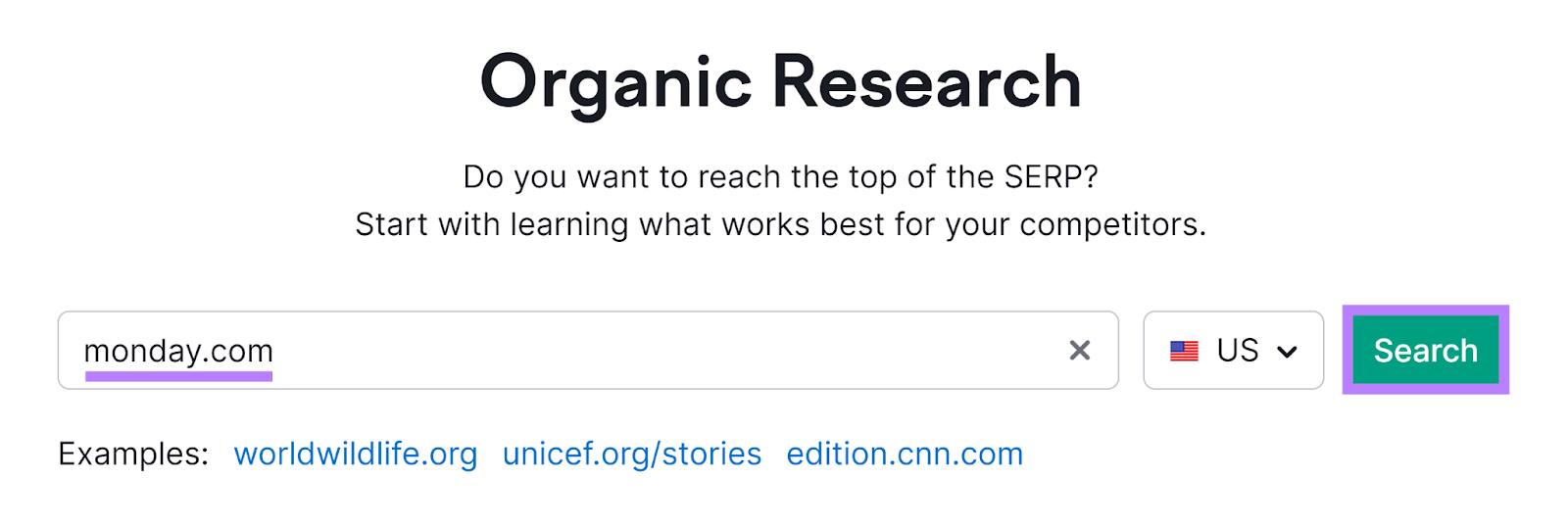Screen dimensions: 1568x527
Task: Click the monday.com text in the input
Action: pos(178,351)
